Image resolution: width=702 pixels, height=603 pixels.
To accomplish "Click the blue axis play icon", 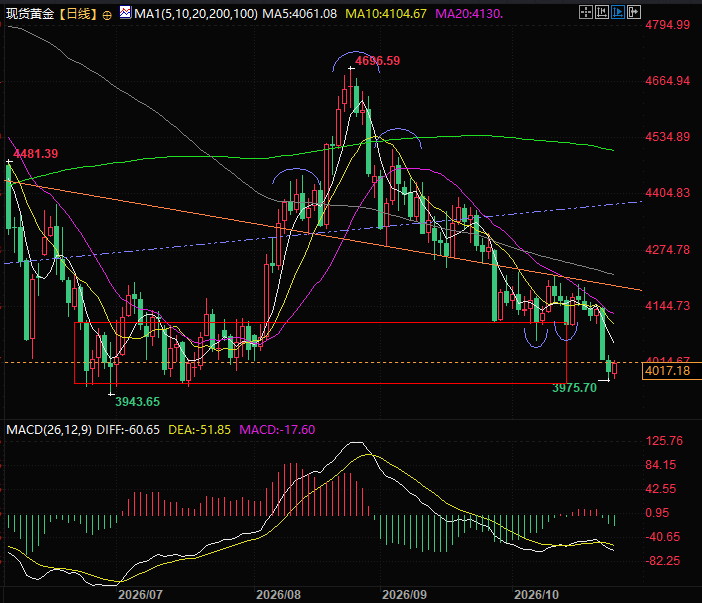I will coord(618,12).
